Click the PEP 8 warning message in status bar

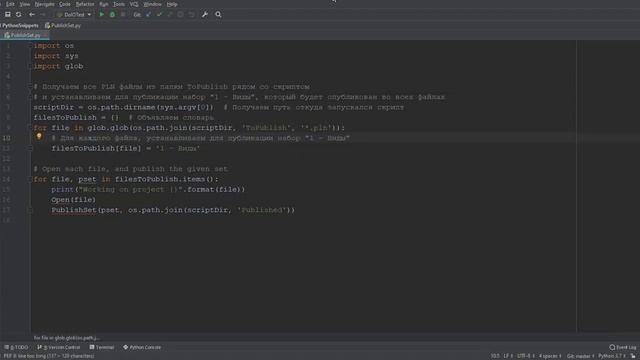click(x=49, y=356)
